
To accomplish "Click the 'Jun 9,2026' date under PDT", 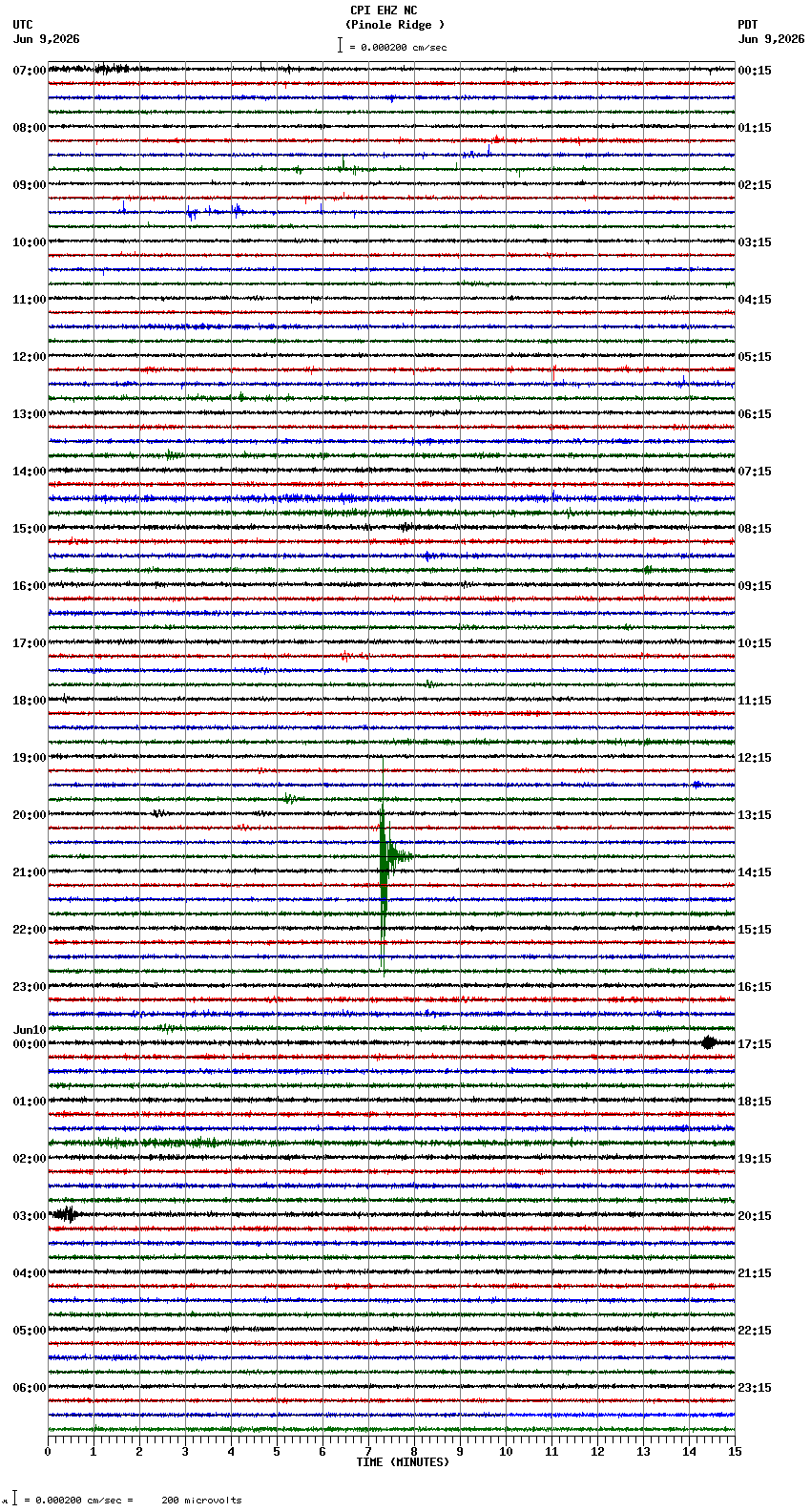I will tap(771, 39).
